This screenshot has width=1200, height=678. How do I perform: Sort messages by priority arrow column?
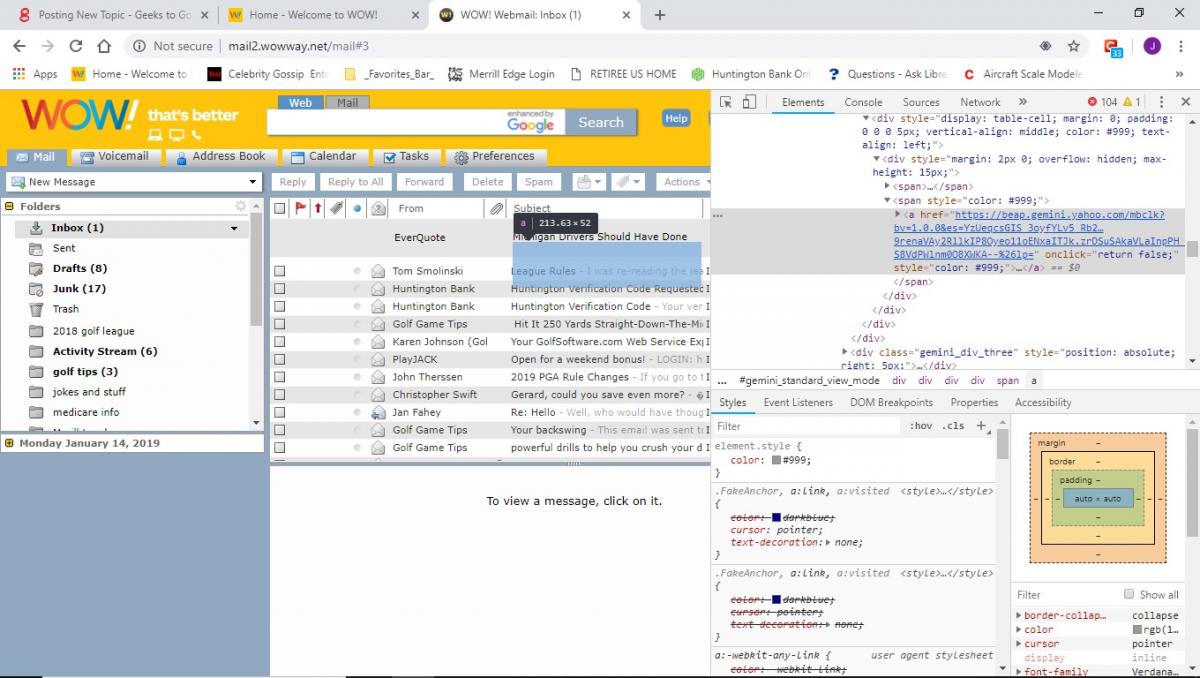[x=318, y=208]
